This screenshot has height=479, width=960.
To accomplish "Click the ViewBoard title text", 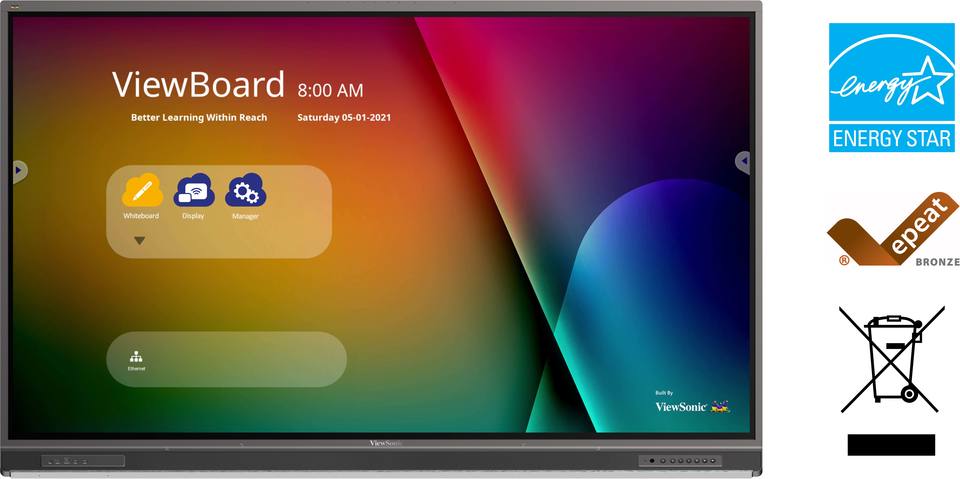I will (x=198, y=85).
